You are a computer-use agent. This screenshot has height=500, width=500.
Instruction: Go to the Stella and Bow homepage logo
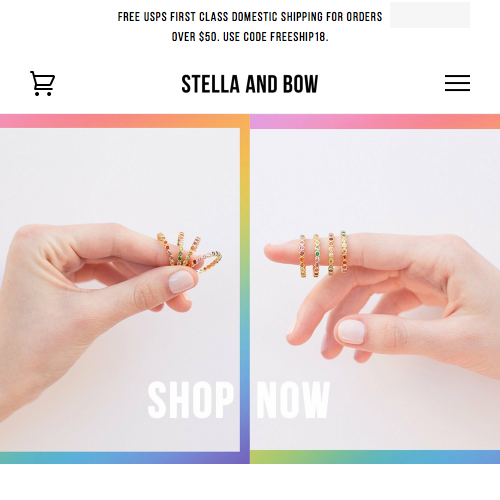coord(250,84)
